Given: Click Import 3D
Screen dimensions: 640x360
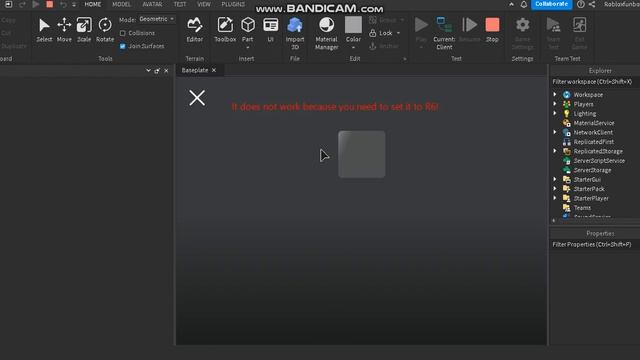Looking at the screenshot, I should point(295,33).
